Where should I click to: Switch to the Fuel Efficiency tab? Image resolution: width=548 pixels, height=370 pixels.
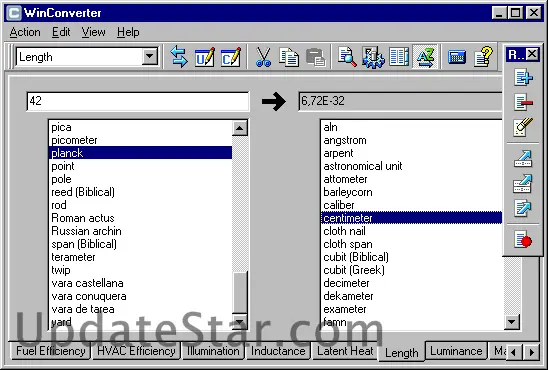pyautogui.click(x=50, y=351)
